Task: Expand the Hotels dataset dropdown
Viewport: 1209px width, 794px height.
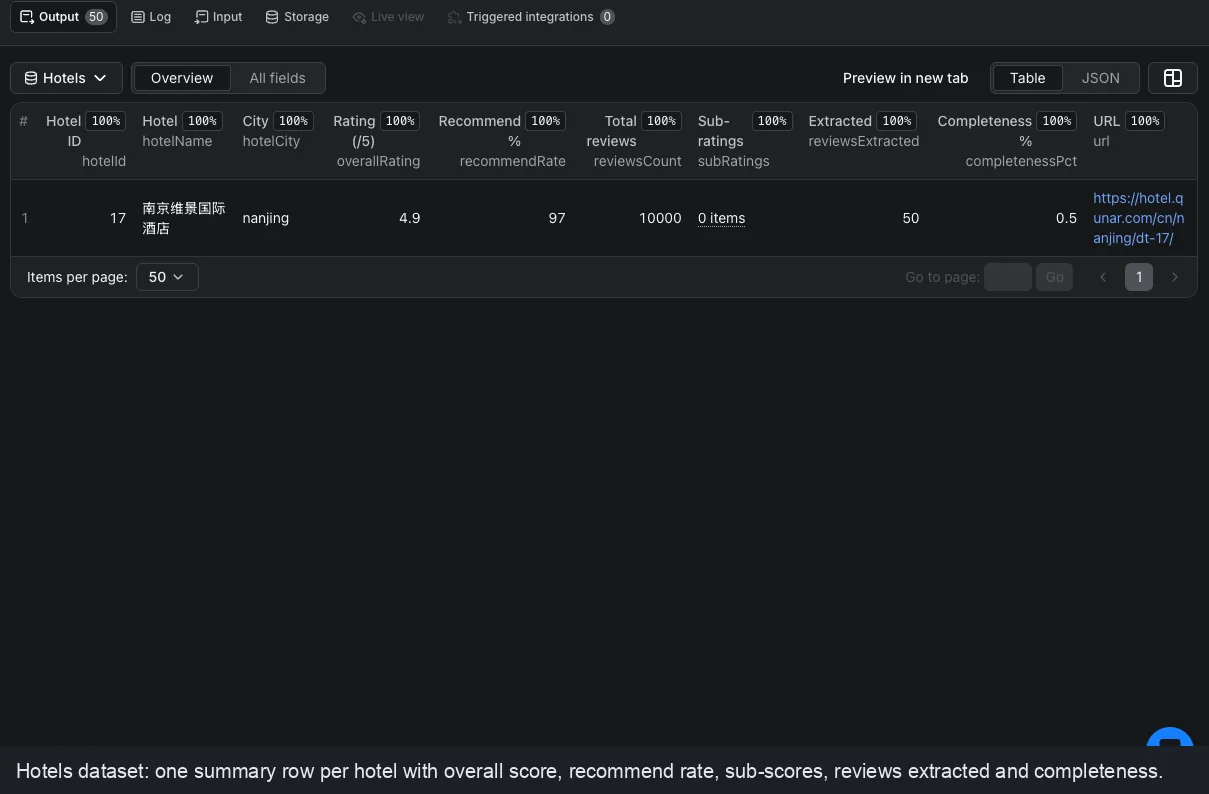Action: 66,78
